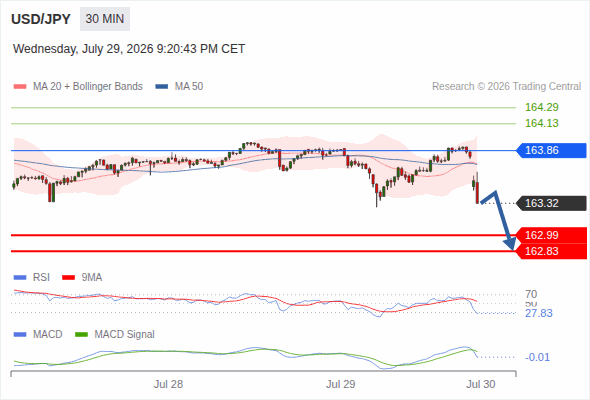
Task: Click the 30 MIN timeframe badge
Action: [105, 19]
